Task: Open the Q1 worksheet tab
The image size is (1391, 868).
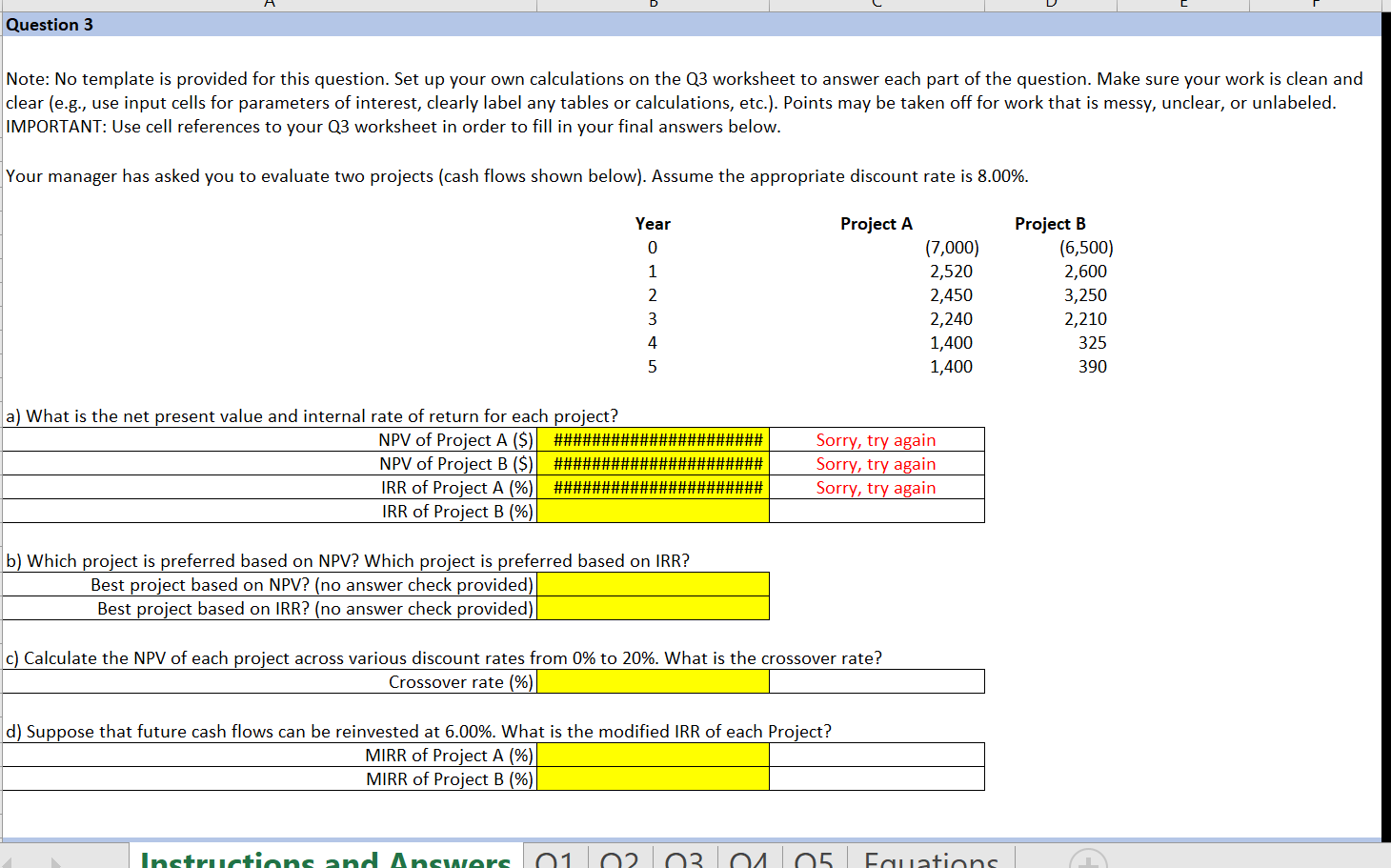Action: coord(555,858)
